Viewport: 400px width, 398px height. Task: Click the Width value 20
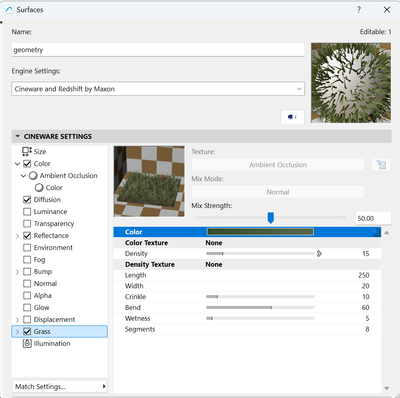(366, 286)
